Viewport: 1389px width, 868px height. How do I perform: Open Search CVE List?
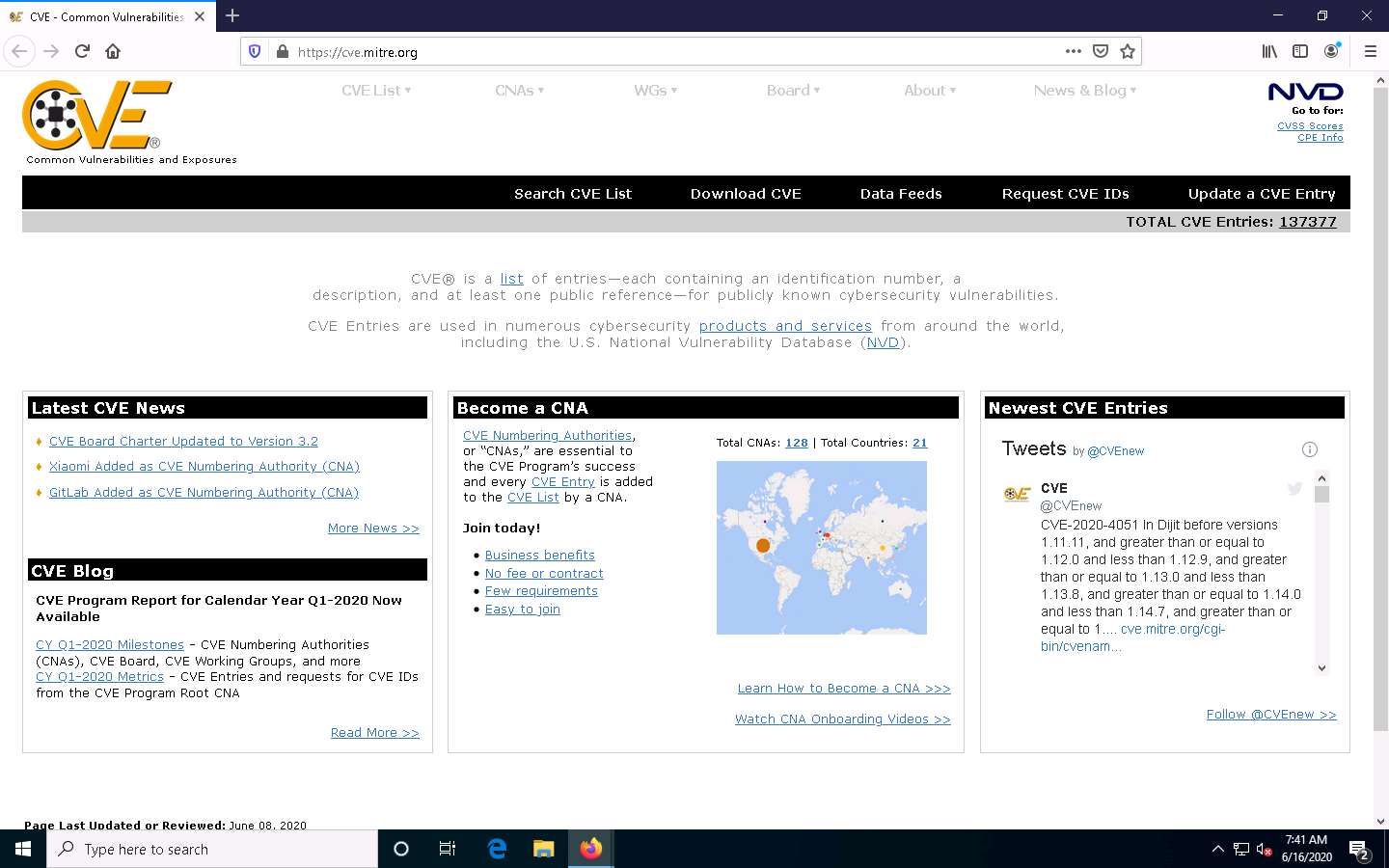pos(573,194)
